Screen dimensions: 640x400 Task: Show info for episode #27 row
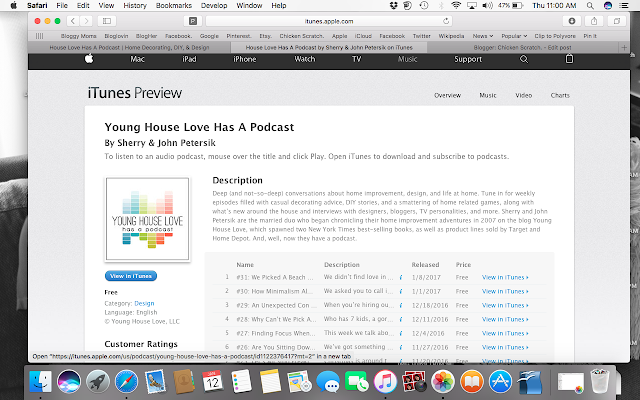401,333
